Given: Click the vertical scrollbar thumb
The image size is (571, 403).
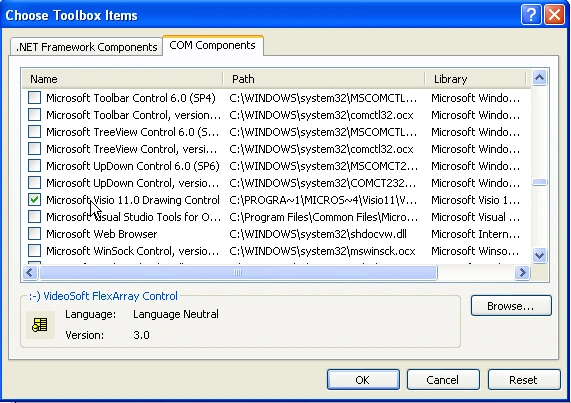Looking at the screenshot, I should [539, 182].
